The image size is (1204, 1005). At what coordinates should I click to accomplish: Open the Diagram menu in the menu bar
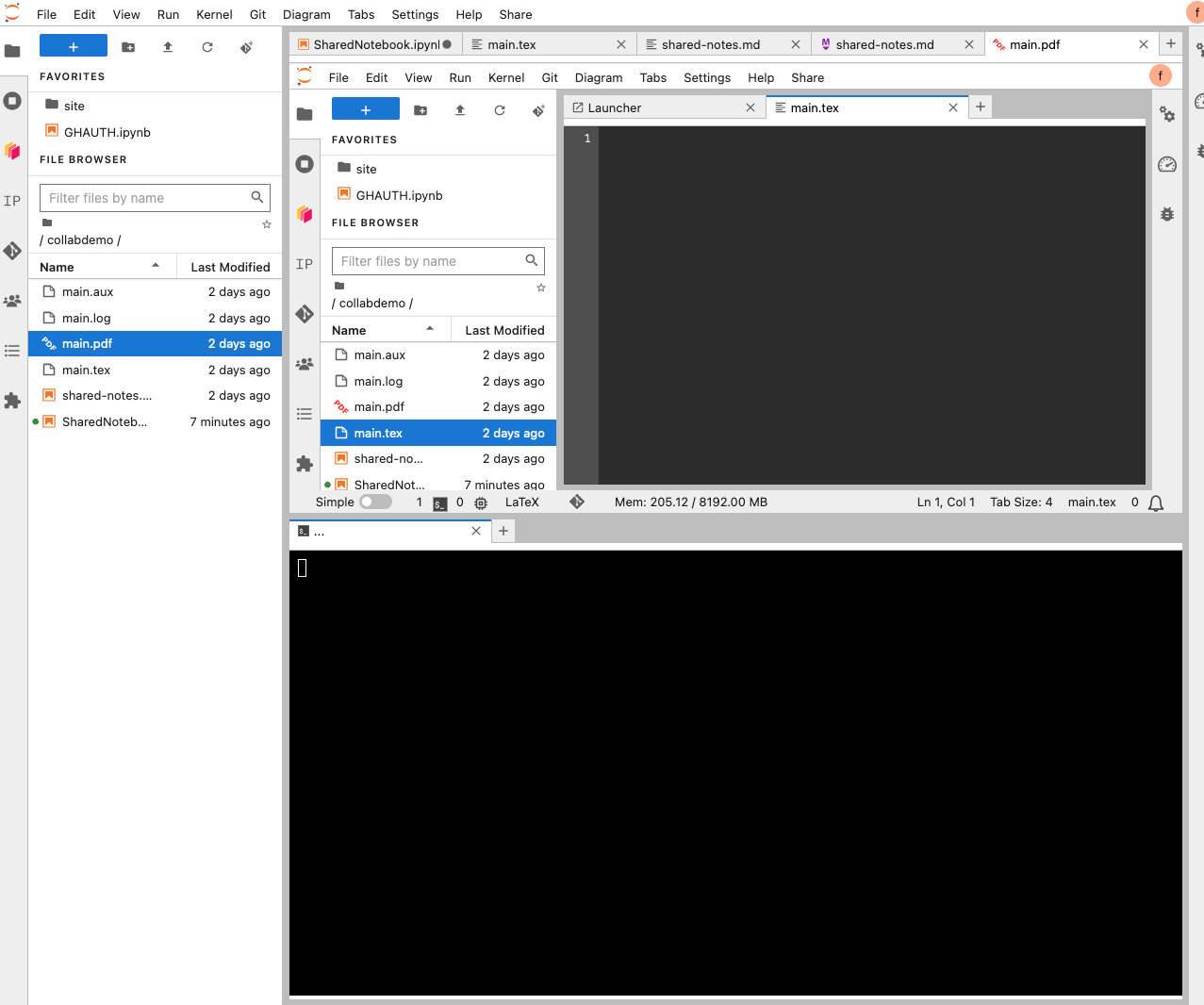(306, 14)
